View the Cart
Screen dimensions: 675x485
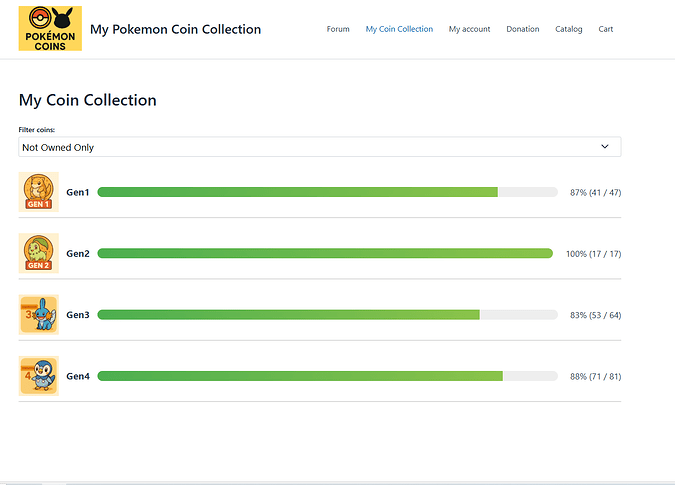tap(606, 29)
